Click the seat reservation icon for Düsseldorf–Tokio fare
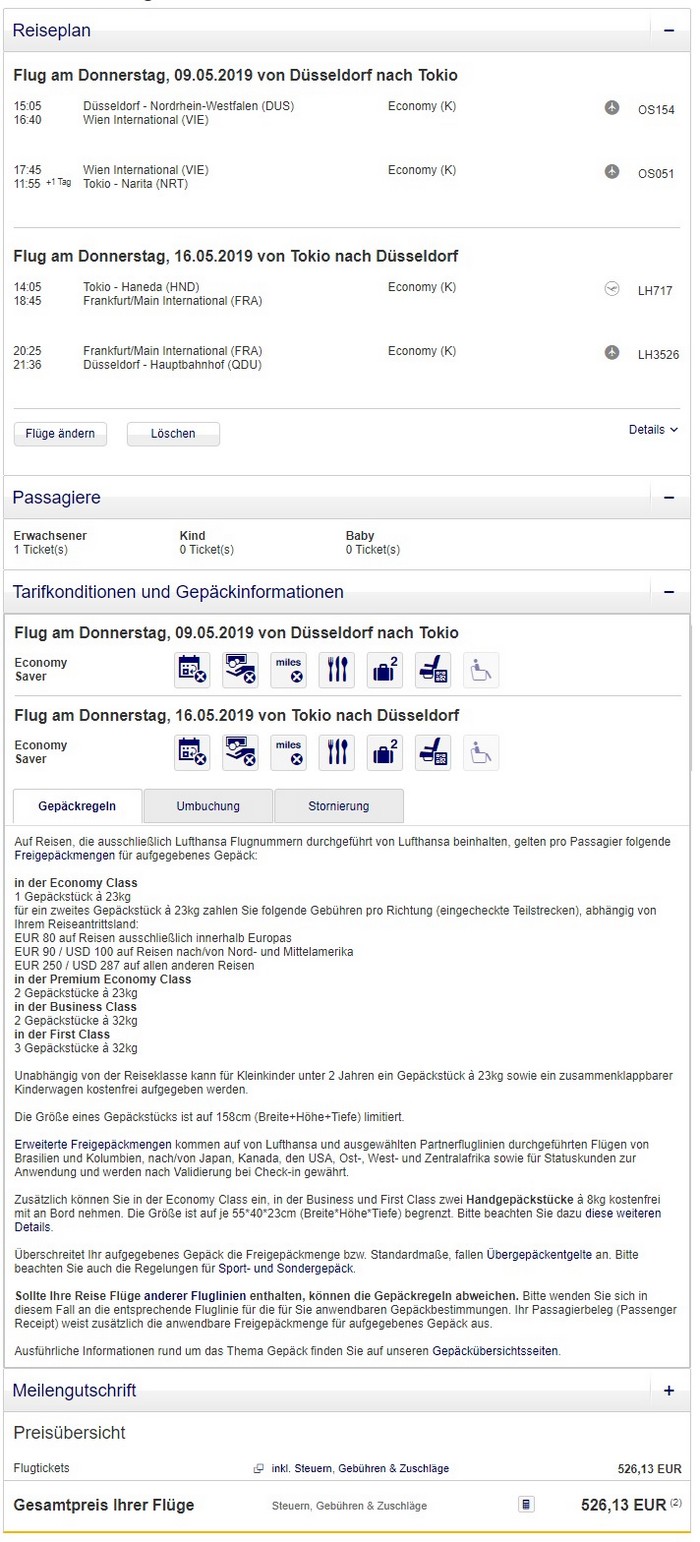Screen dimensions: 700x1542 pos(433,670)
